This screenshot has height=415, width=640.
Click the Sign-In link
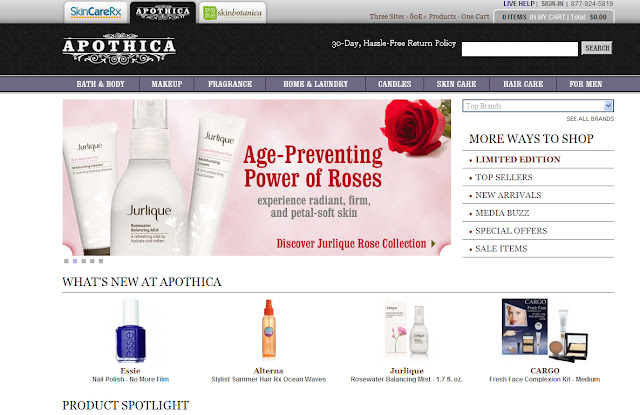(552, 4)
